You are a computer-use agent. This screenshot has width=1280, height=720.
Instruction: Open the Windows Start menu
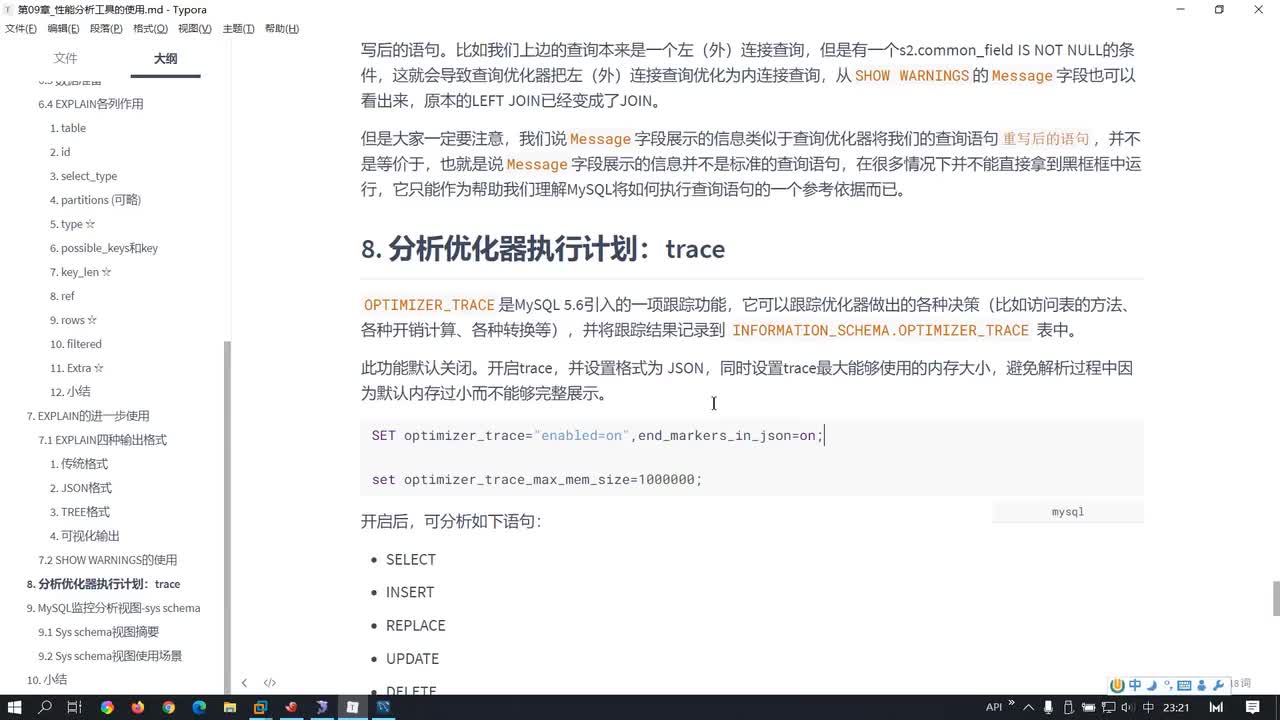(17, 707)
